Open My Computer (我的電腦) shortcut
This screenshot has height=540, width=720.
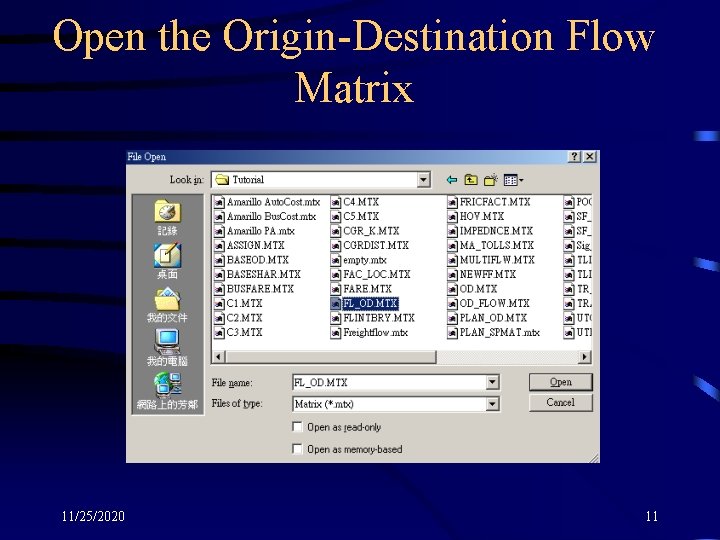(x=167, y=348)
